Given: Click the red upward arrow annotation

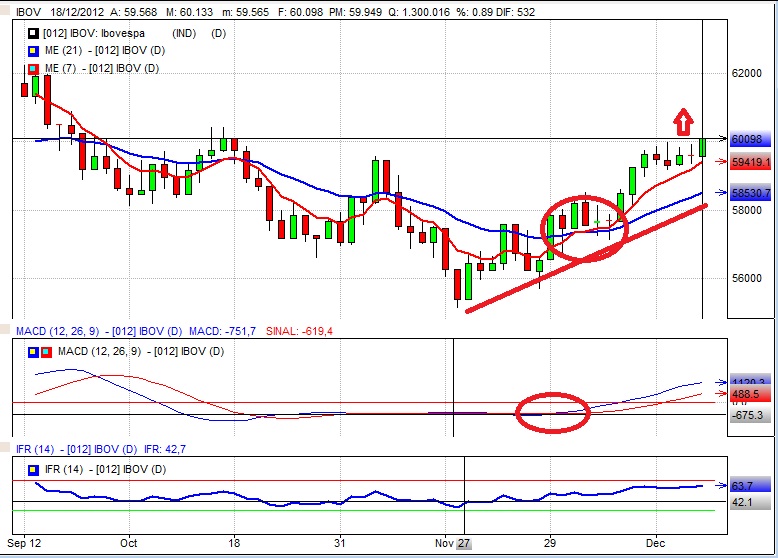Looking at the screenshot, I should coord(682,121).
